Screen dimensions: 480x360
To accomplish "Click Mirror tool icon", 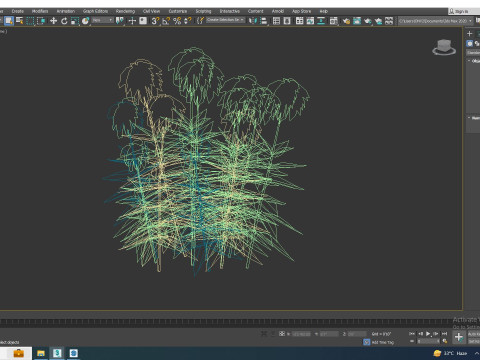I will coord(253,21).
